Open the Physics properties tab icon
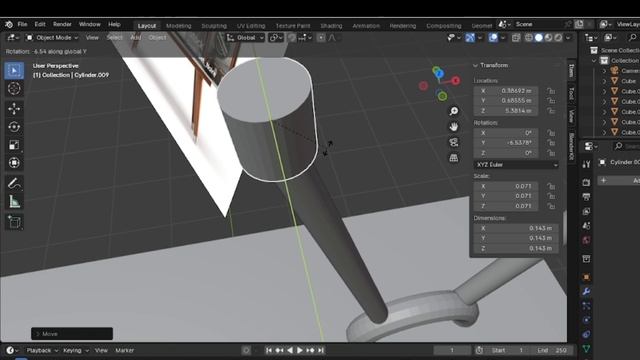The height and width of the screenshot is (360, 640). coord(587,320)
